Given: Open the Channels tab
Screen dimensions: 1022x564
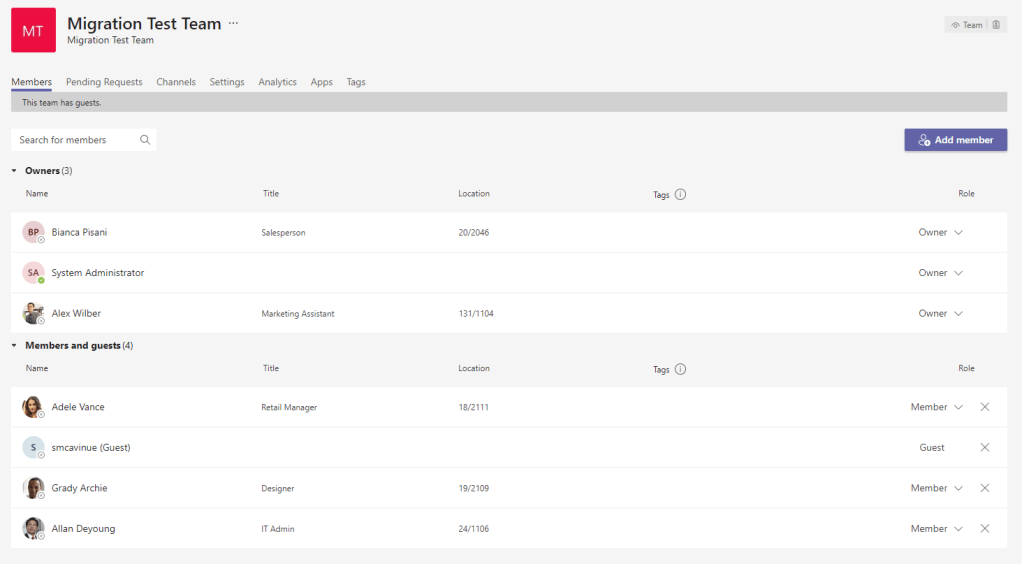Looking at the screenshot, I should point(176,82).
